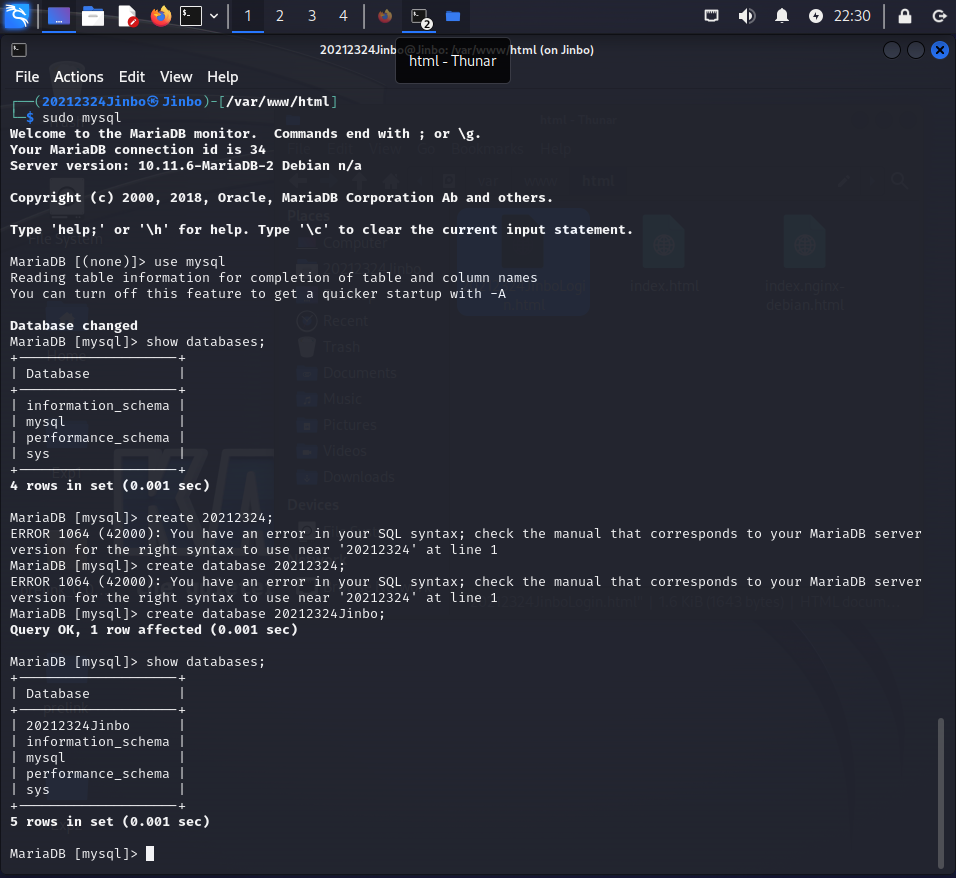Minimize the terminal window
The width and height of the screenshot is (956, 878).
coord(892,50)
